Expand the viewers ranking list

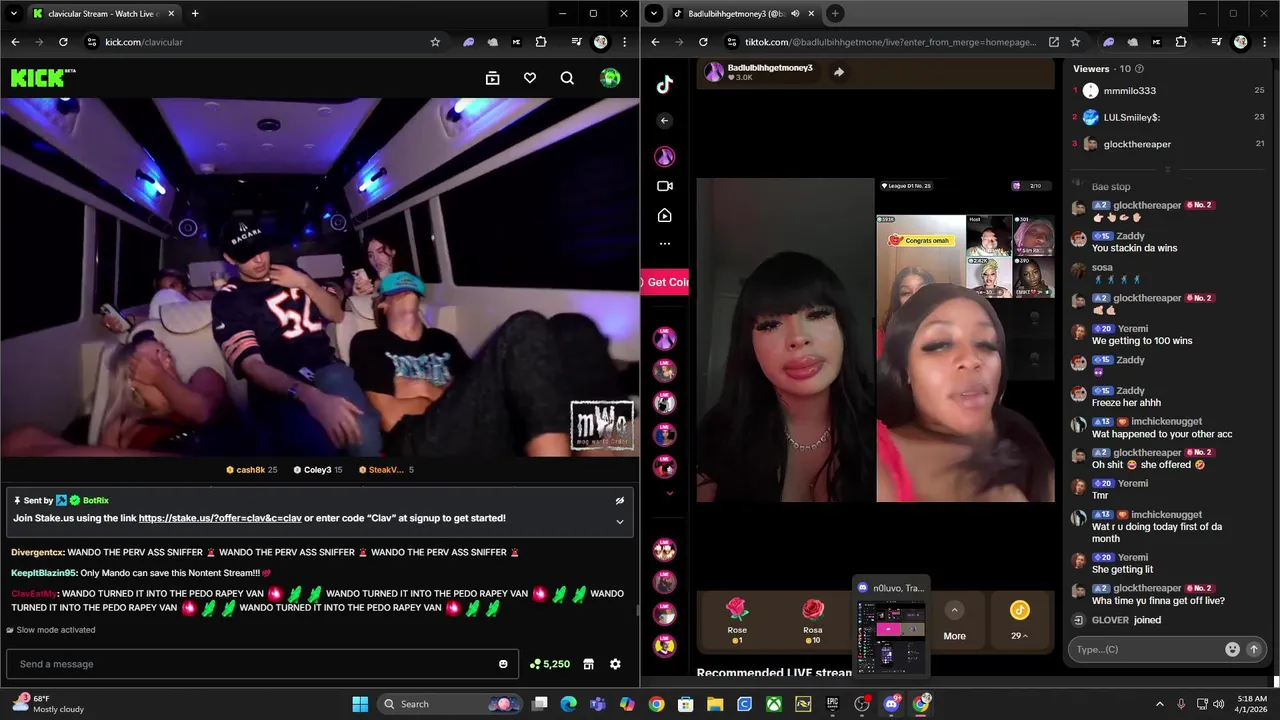(x=1167, y=169)
